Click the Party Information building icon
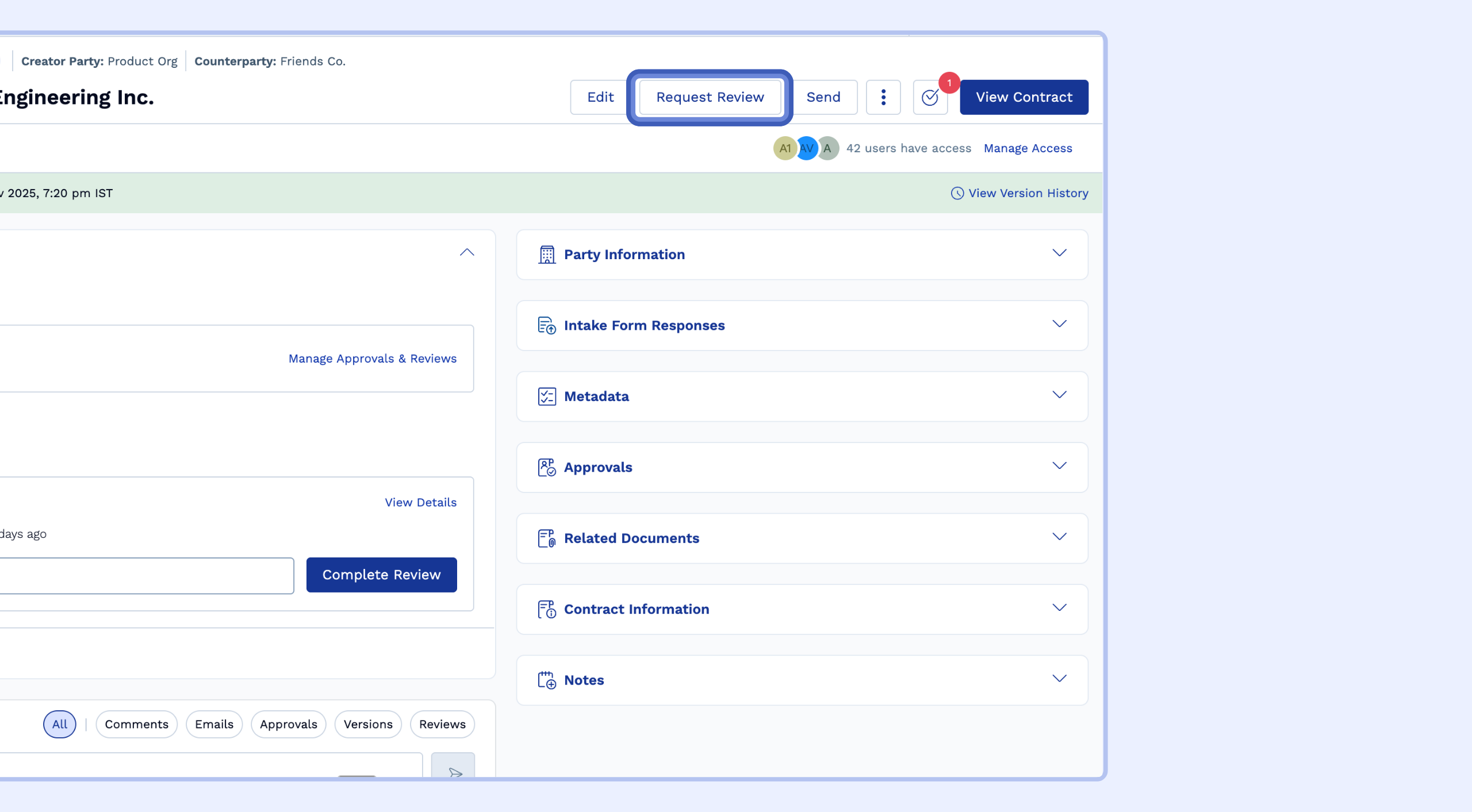This screenshot has width=1472, height=812. [546, 255]
